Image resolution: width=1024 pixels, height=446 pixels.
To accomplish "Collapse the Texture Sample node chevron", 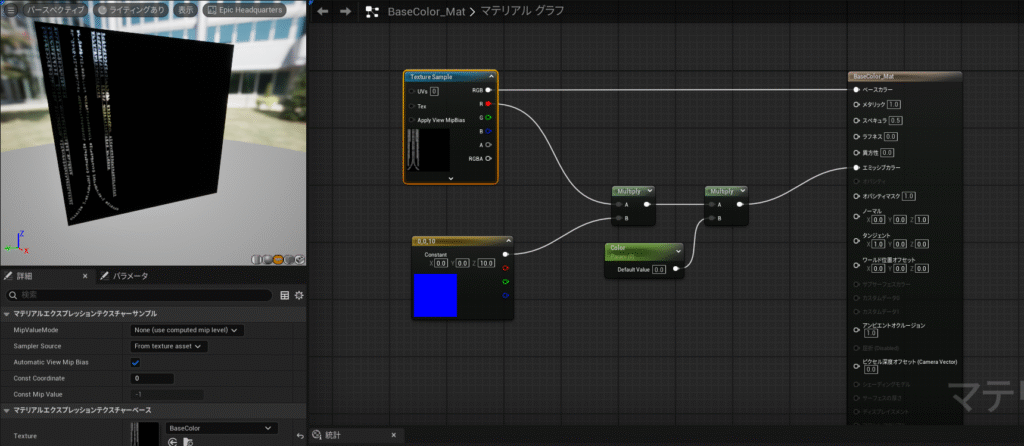I will (491, 77).
